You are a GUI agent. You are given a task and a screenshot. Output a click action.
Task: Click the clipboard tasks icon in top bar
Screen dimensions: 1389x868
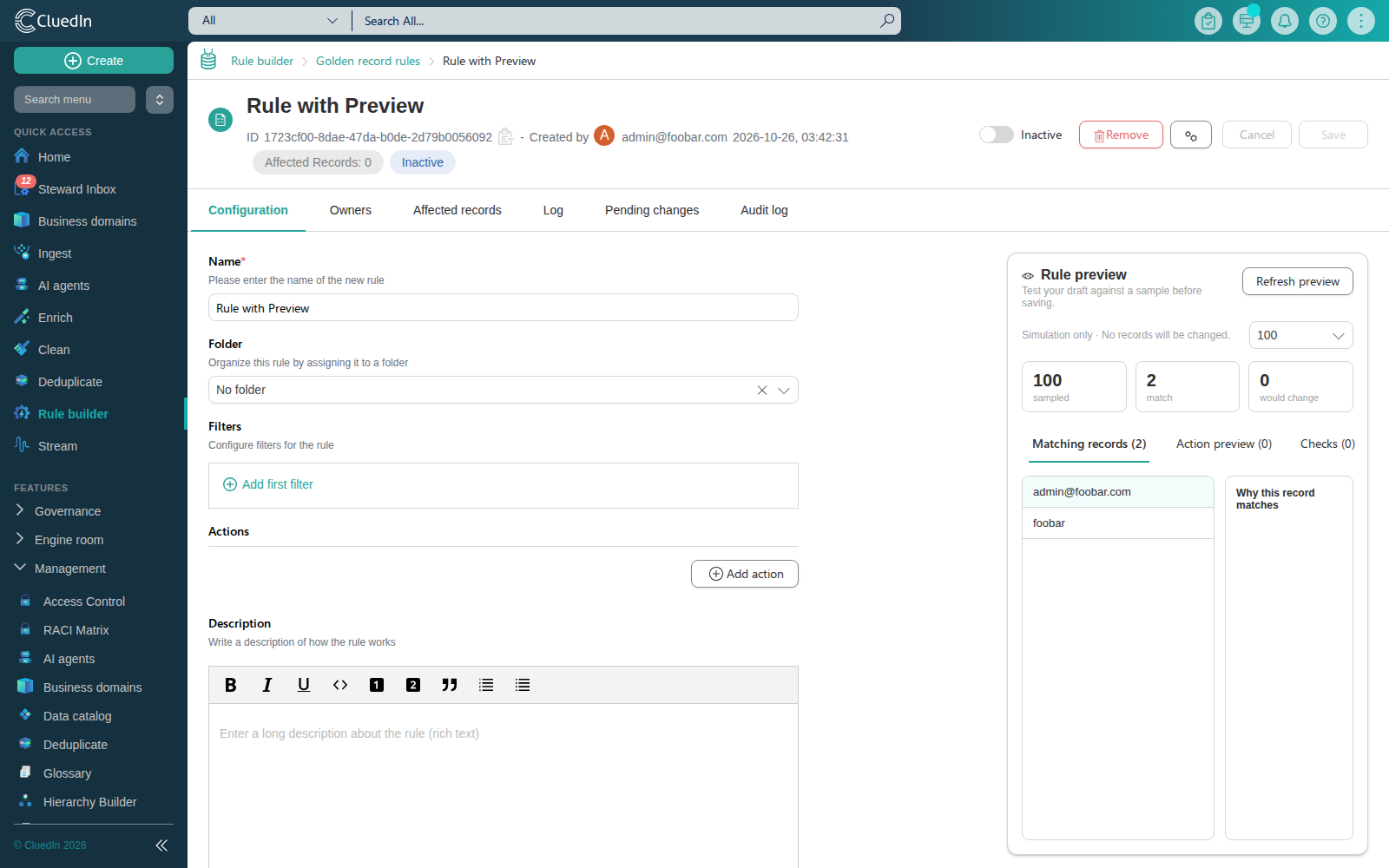[x=1208, y=21]
